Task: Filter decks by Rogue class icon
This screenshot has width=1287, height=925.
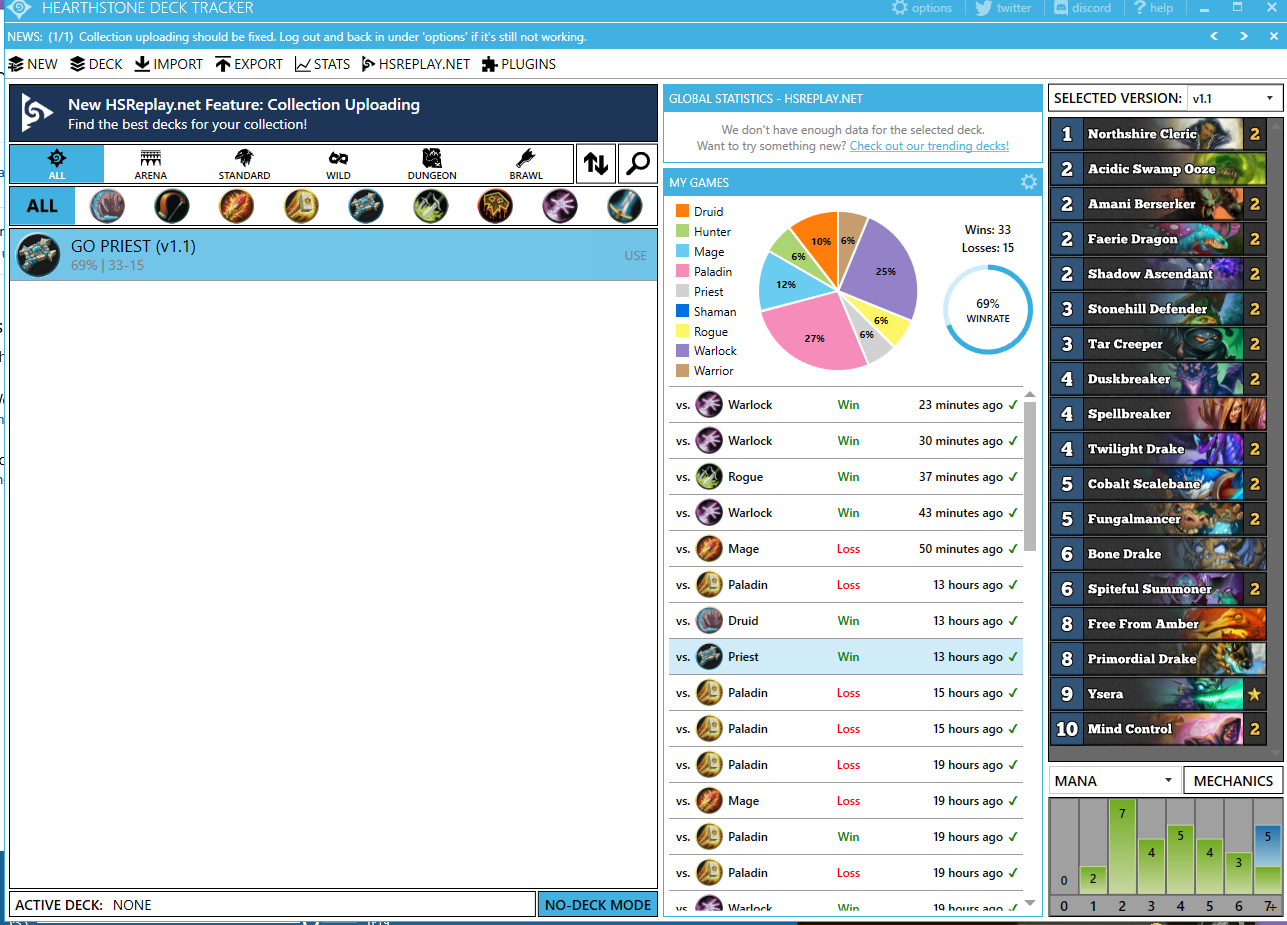Action: coord(431,206)
